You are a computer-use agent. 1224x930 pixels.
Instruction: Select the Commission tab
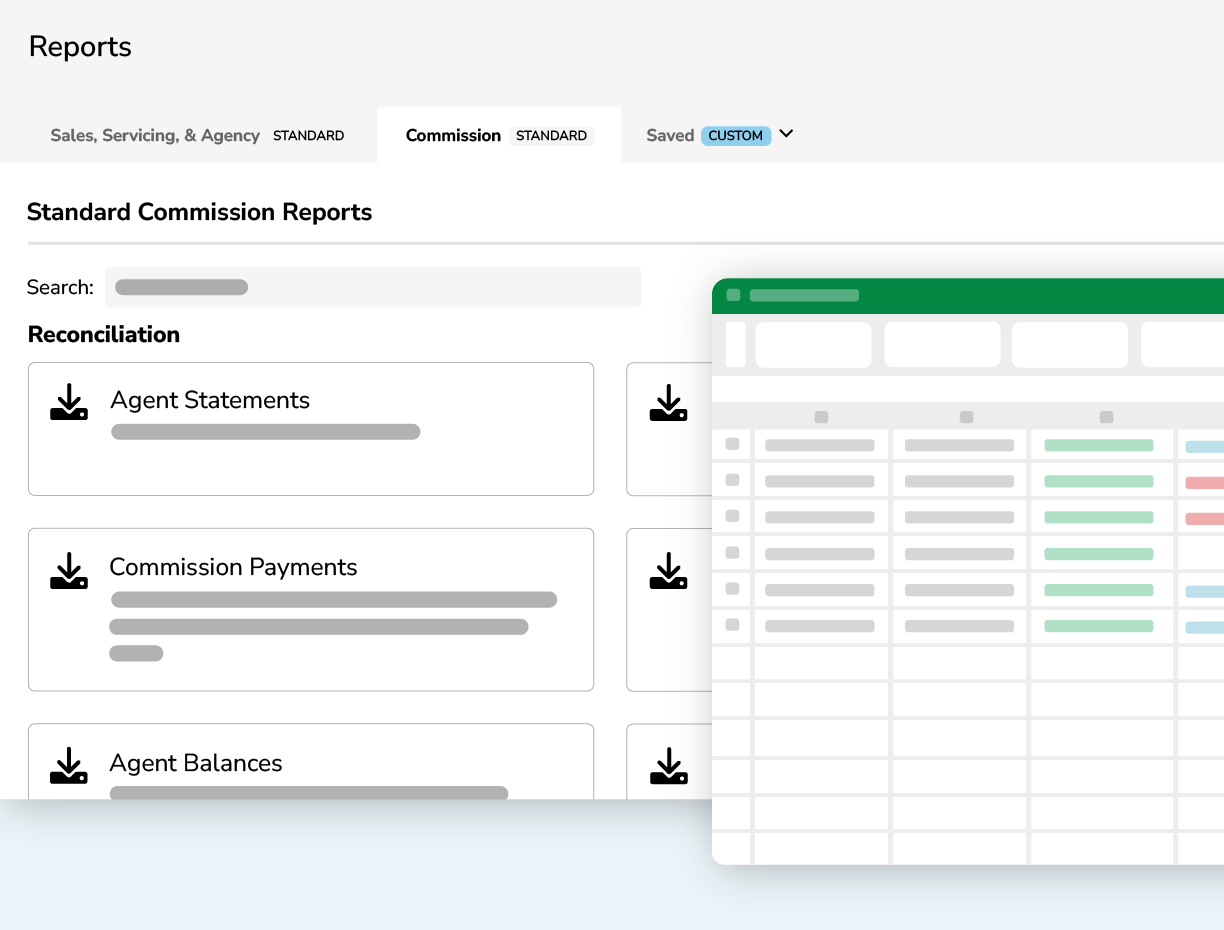pyautogui.click(x=499, y=135)
